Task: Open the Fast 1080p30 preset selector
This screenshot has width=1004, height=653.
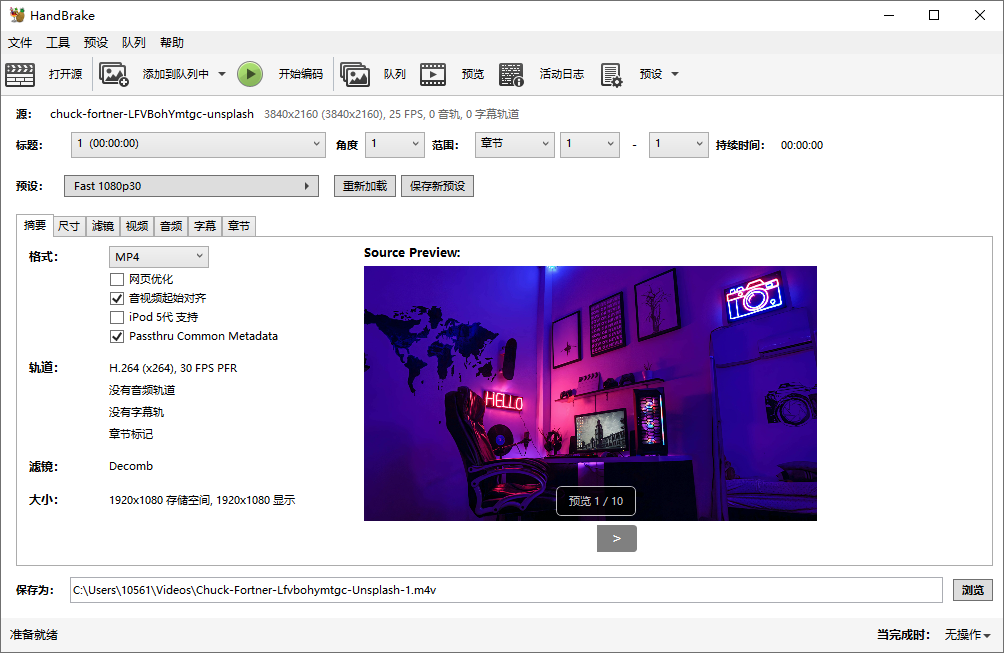Action: click(191, 186)
